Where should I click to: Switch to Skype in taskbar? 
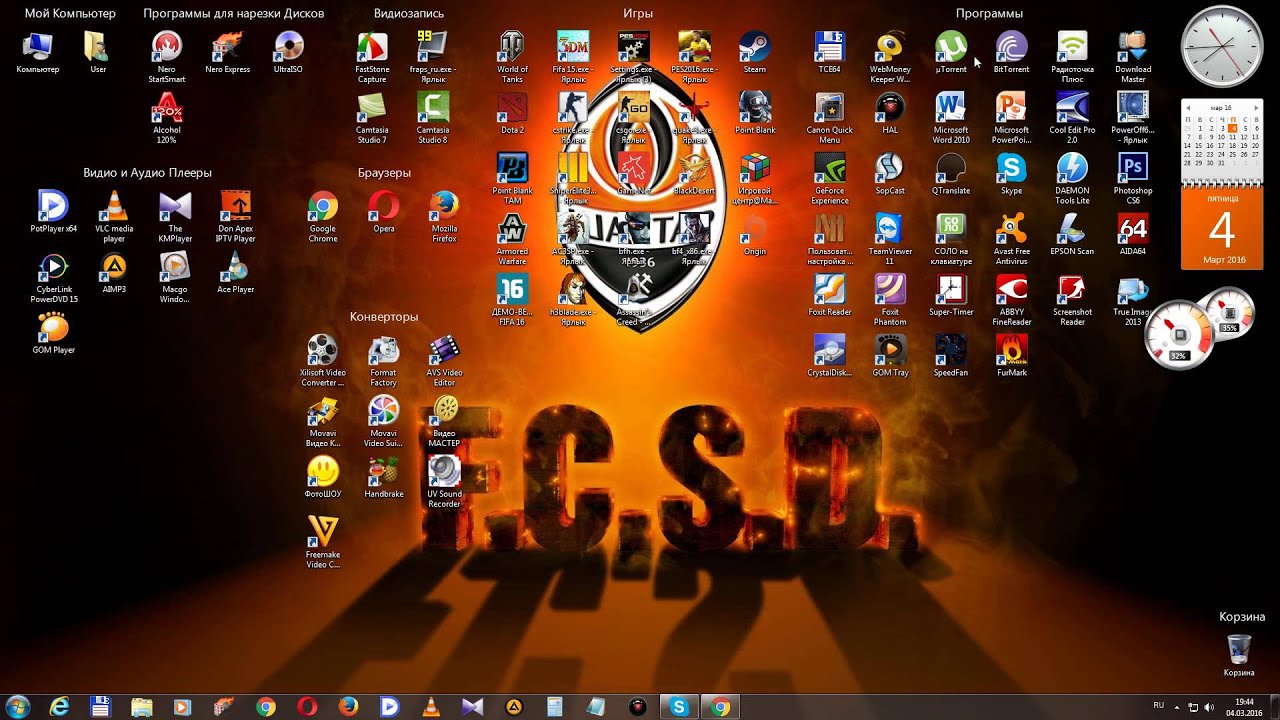(679, 707)
